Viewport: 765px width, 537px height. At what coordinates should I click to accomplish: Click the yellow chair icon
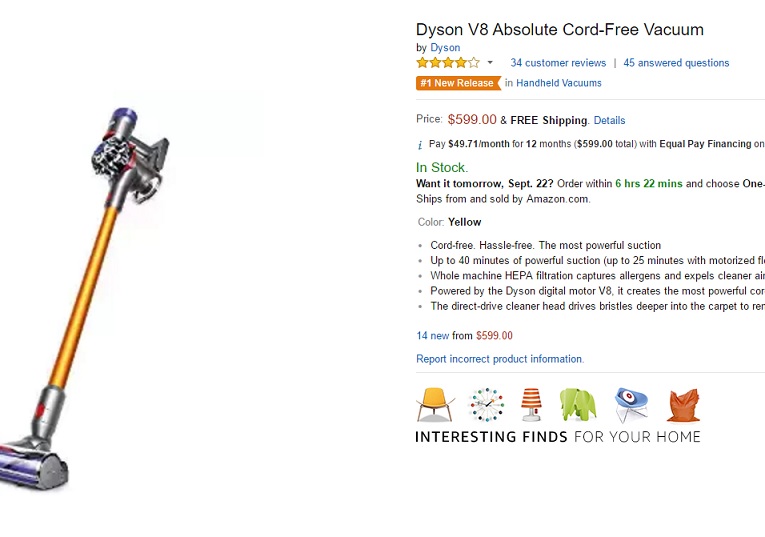click(435, 405)
